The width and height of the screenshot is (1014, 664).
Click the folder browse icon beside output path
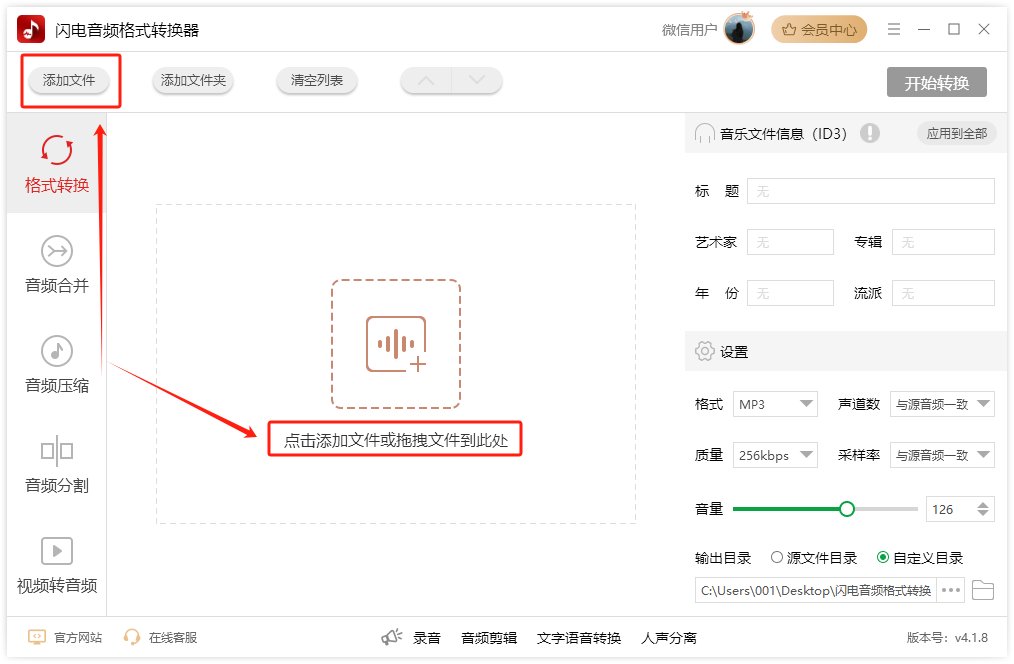pos(982,590)
